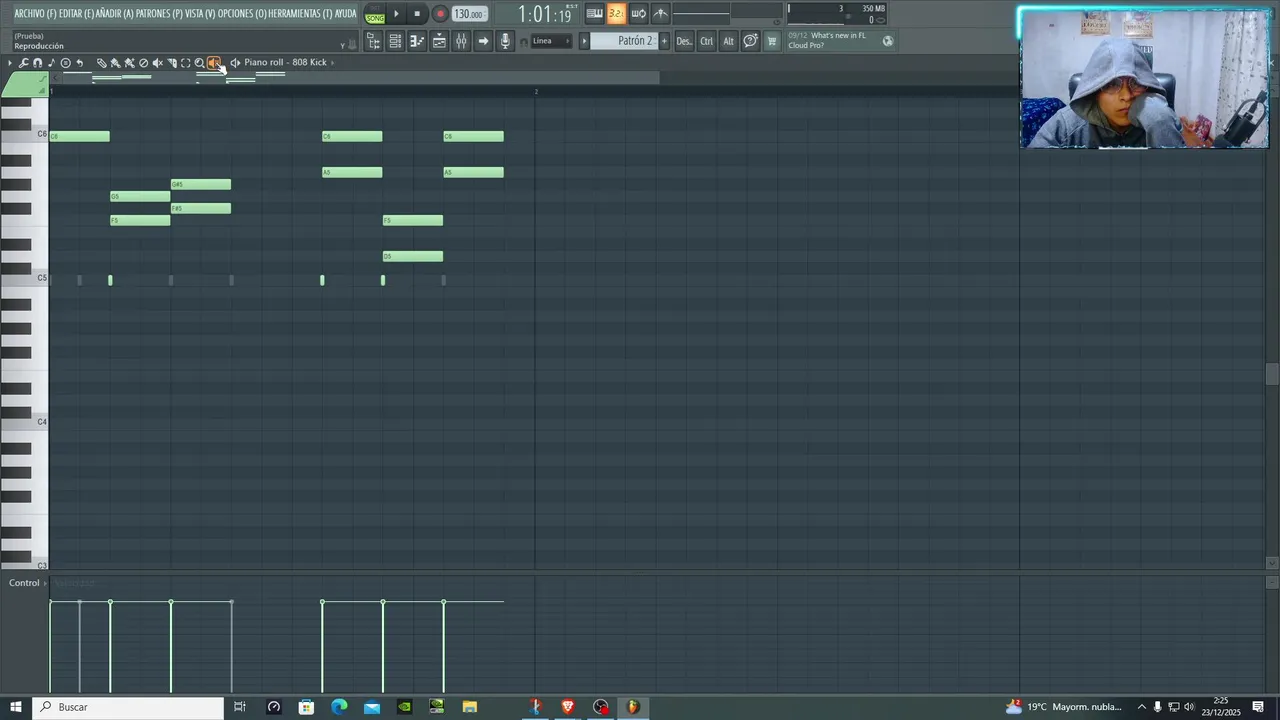This screenshot has width=1280, height=720.
Task: Toggle the 3.2.1 countdown before recording
Action: (x=616, y=13)
